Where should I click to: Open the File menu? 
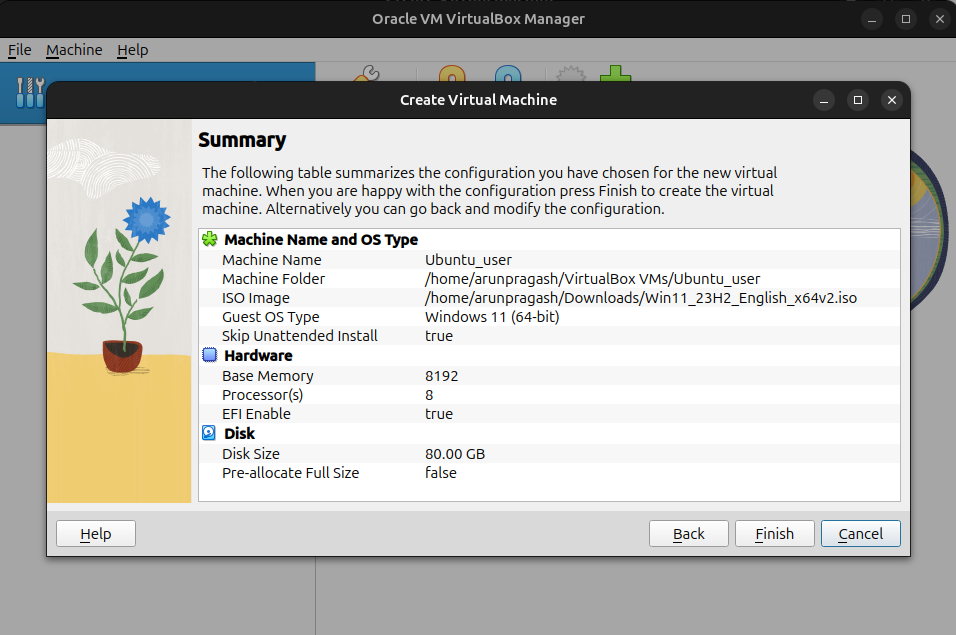click(x=20, y=50)
